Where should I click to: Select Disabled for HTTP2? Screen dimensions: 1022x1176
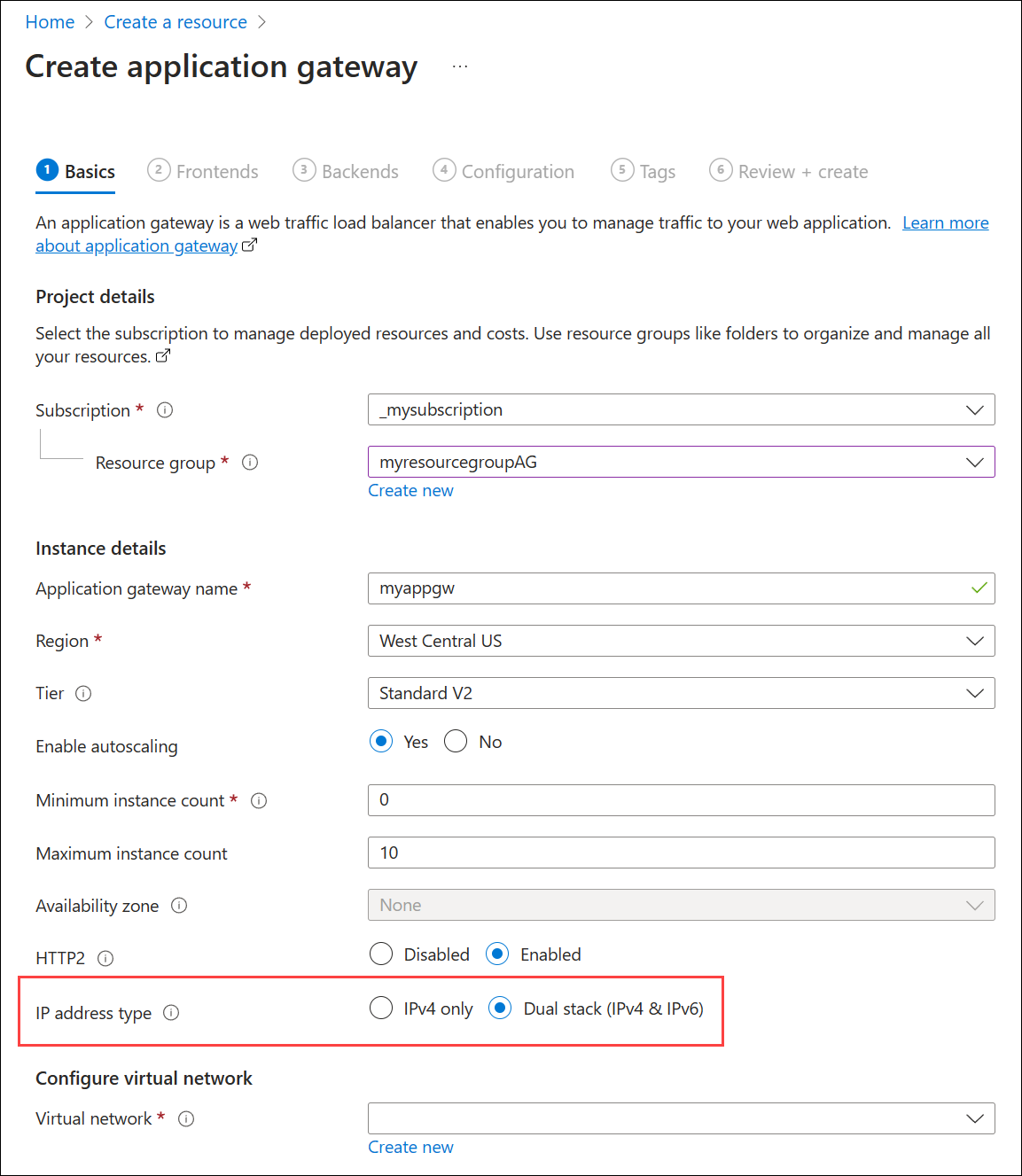point(381,954)
